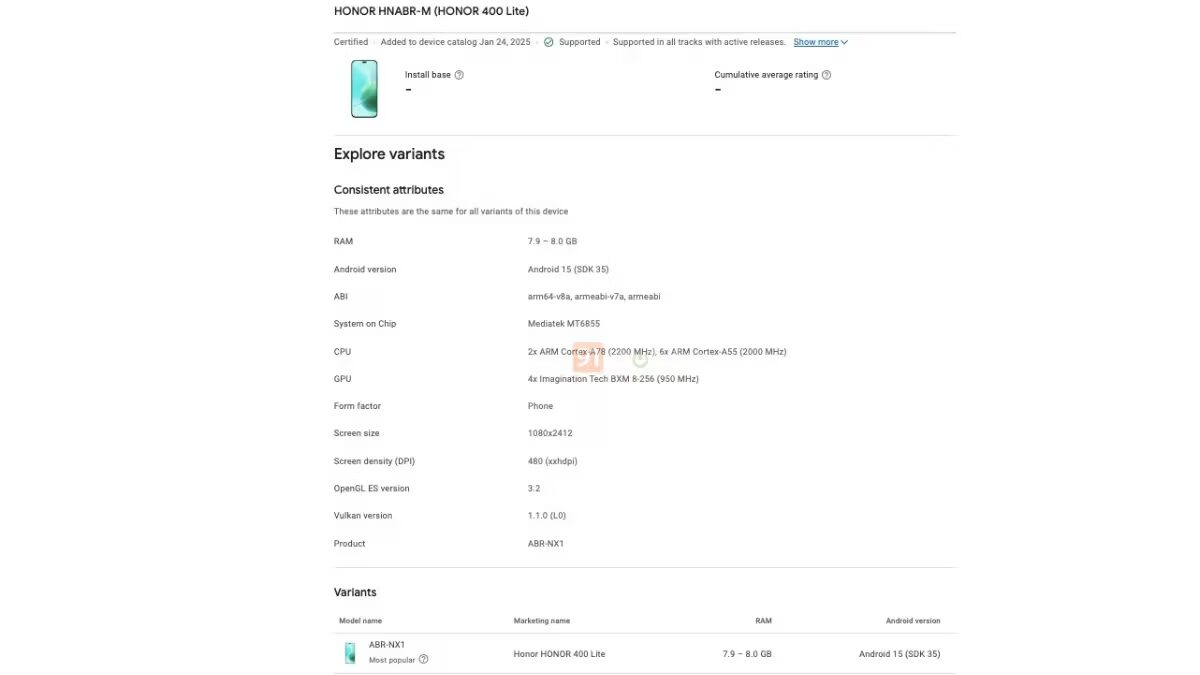This screenshot has width=1200, height=675.
Task: Open the device phone image at the top
Action: tap(363, 89)
